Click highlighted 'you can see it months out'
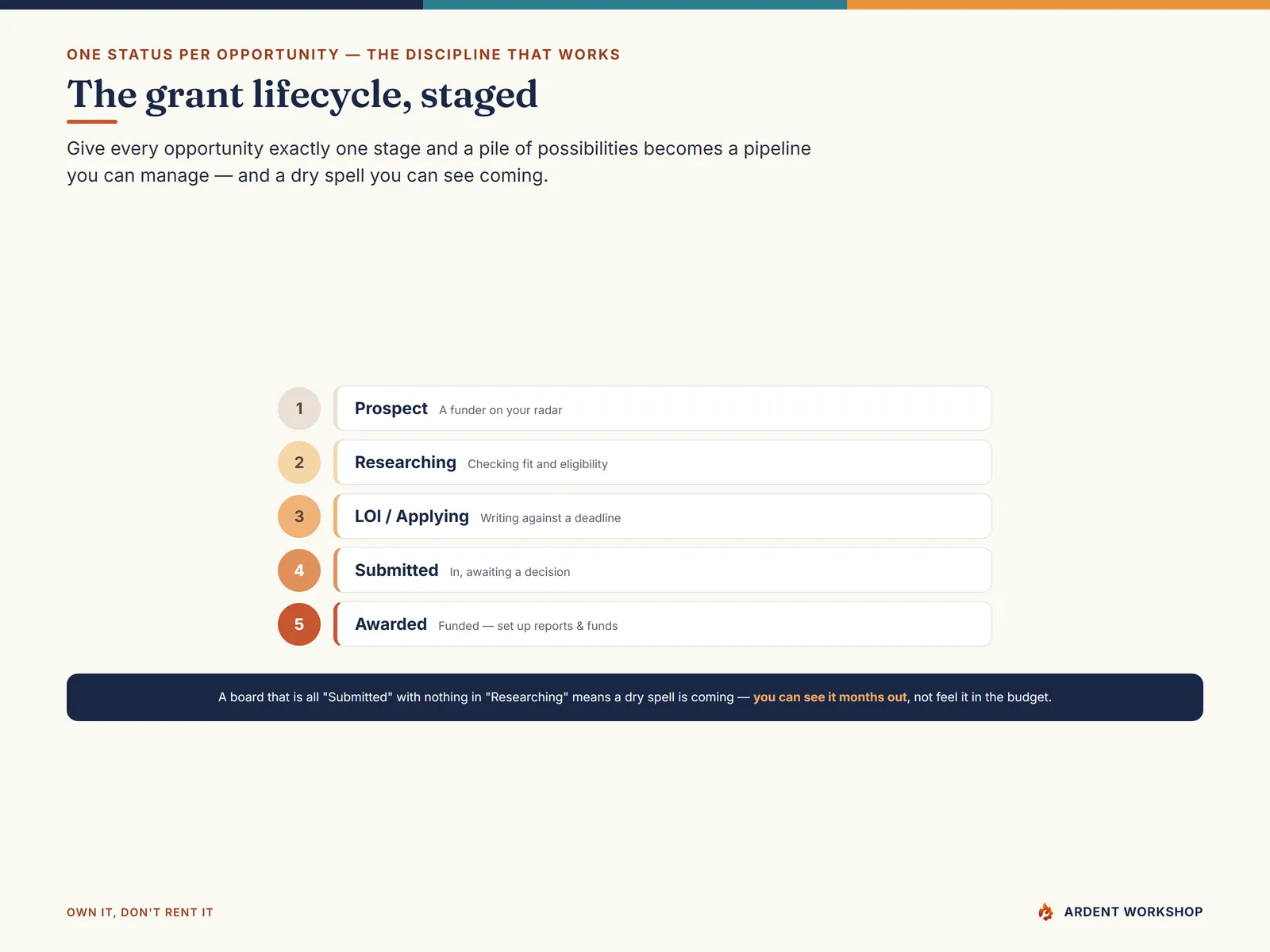This screenshot has height=952, width=1270. pos(829,697)
